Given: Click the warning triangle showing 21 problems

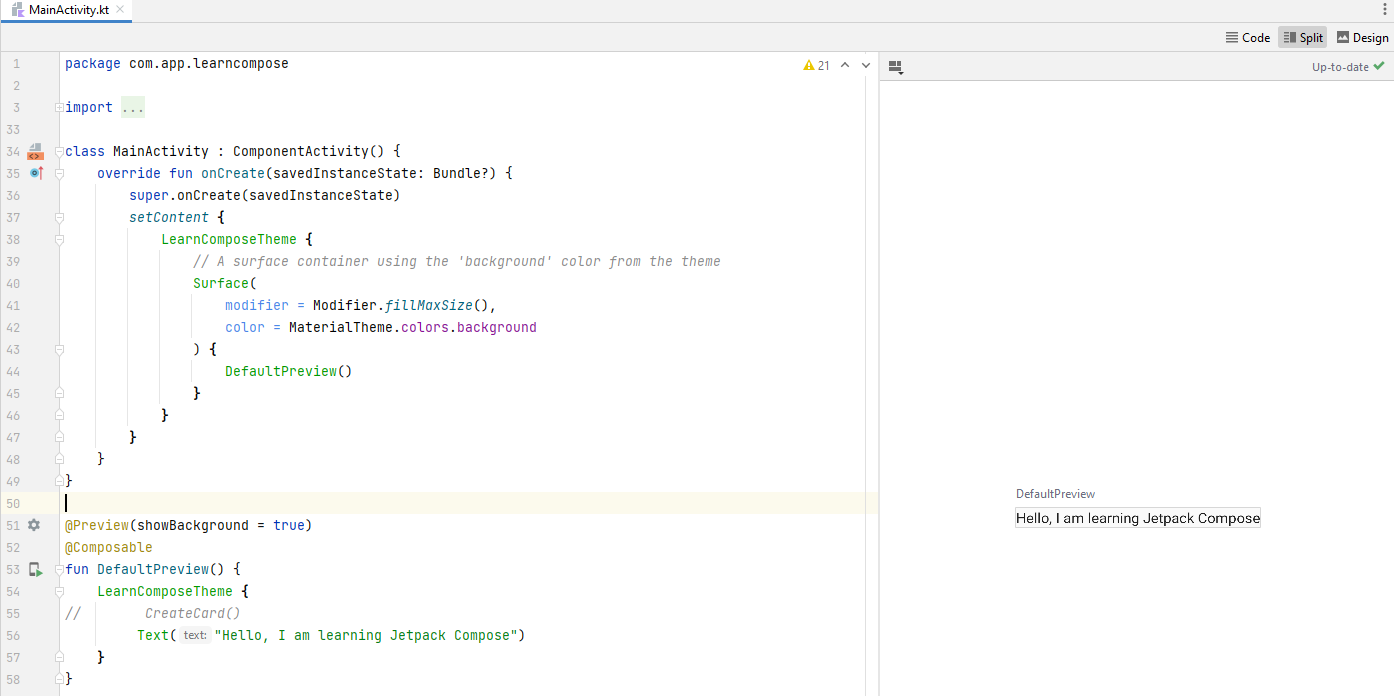Looking at the screenshot, I should (816, 65).
